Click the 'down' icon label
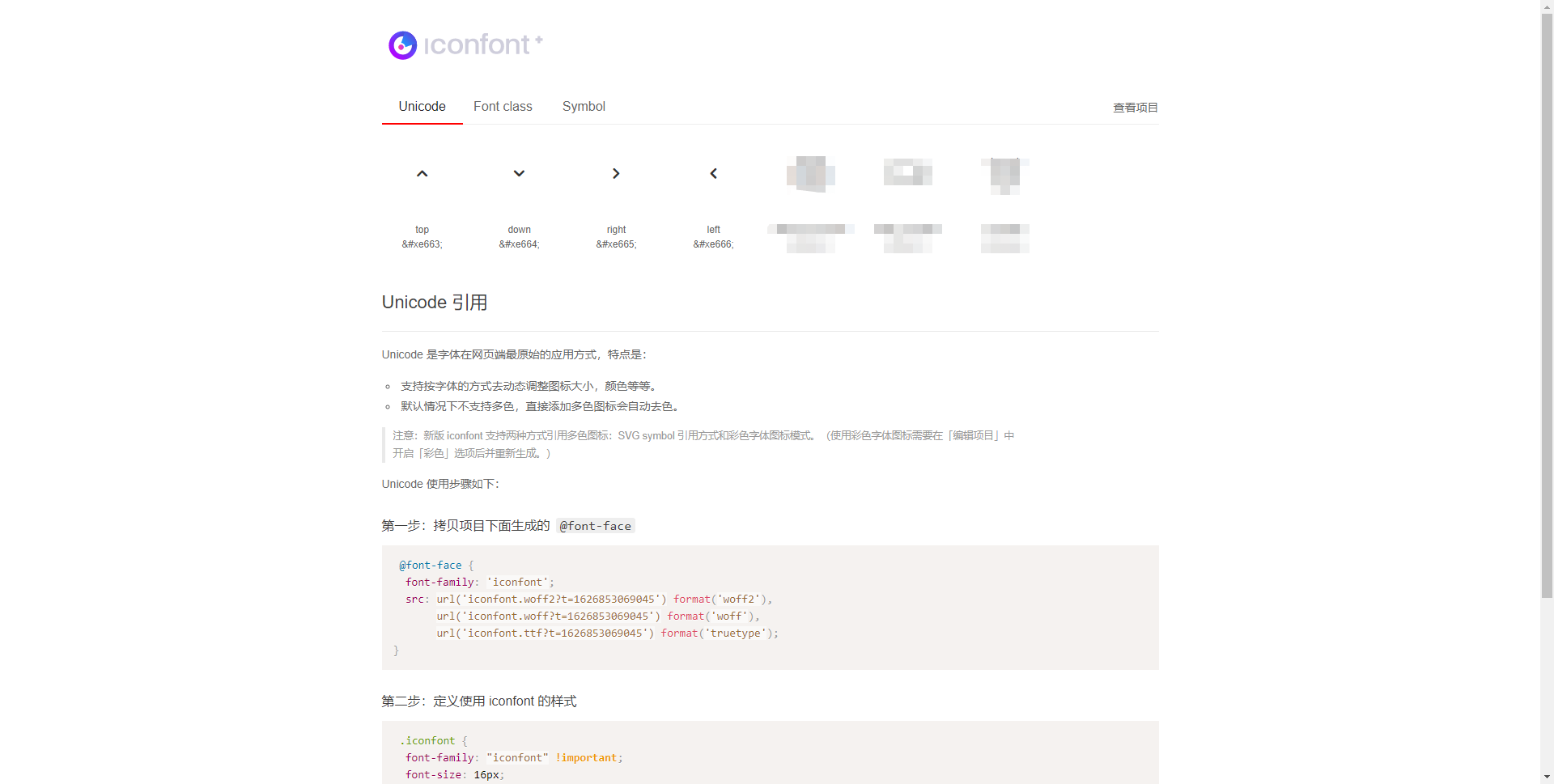1554x784 pixels. click(519, 230)
